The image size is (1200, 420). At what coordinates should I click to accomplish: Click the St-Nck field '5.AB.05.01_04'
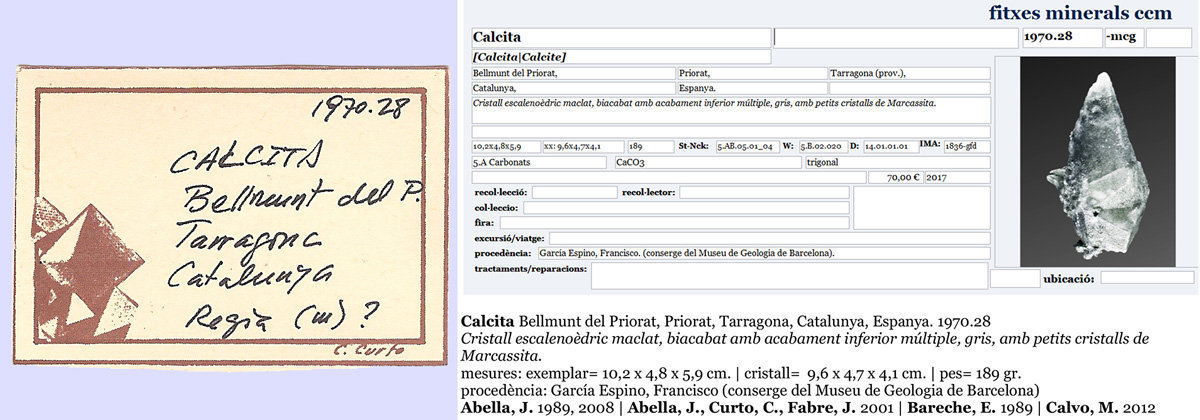click(747, 146)
